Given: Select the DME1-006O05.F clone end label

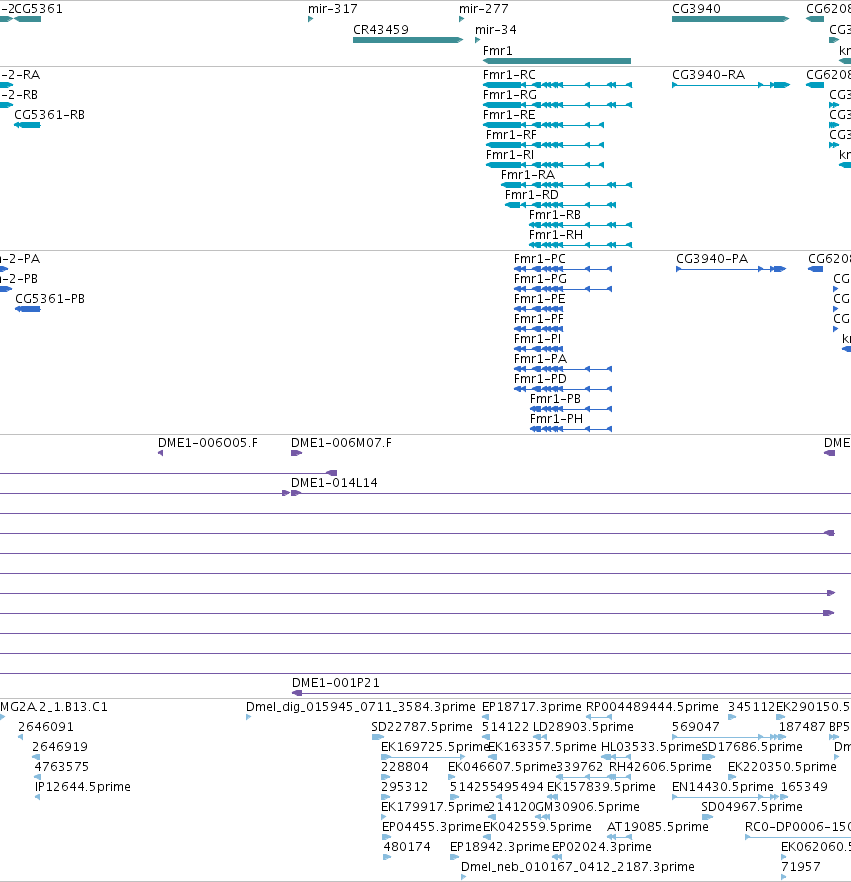Looking at the screenshot, I should (x=208, y=443).
